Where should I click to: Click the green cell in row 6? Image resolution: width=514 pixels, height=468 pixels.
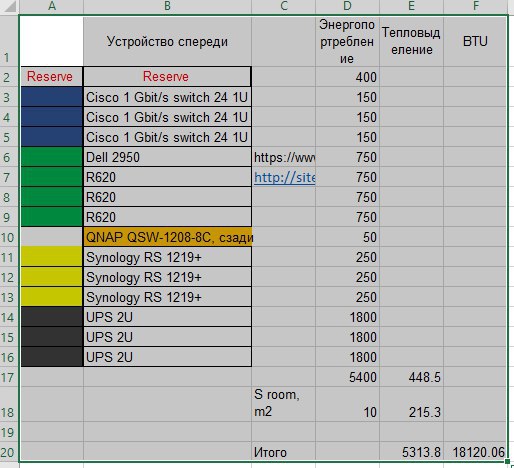click(52, 157)
